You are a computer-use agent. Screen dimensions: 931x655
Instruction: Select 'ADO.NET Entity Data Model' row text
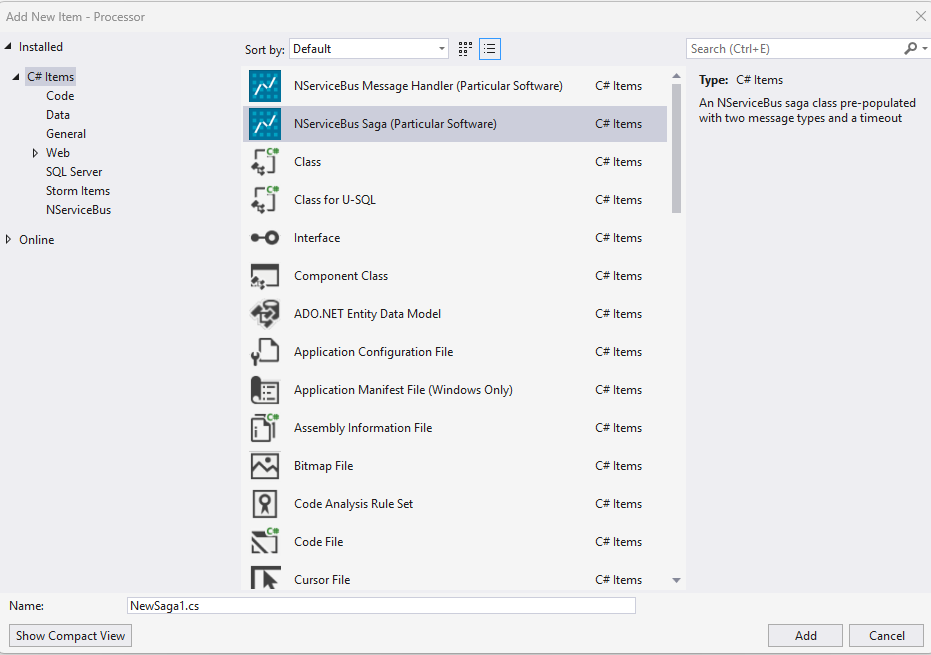point(368,314)
